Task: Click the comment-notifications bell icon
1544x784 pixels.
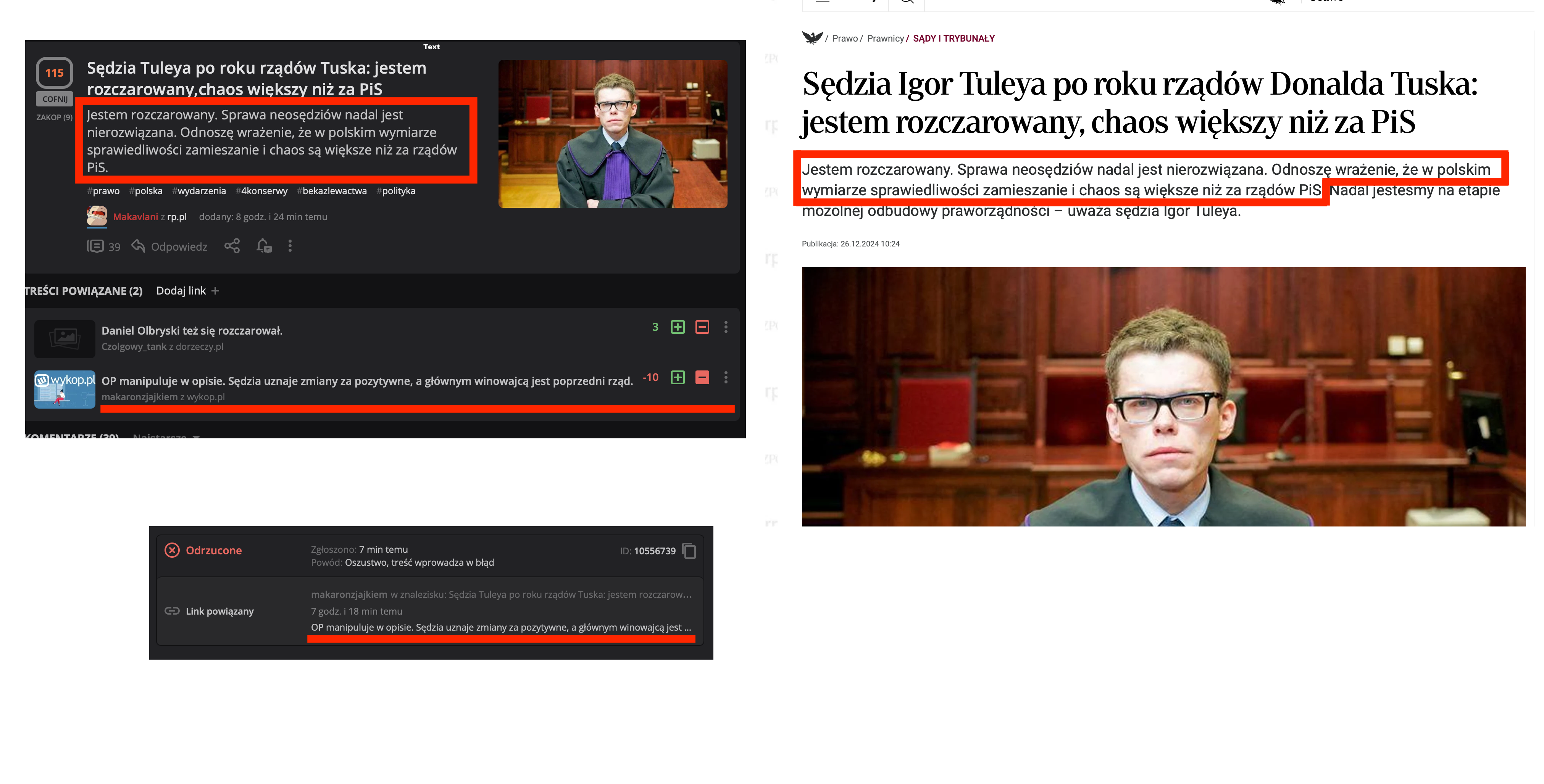Action: click(264, 246)
